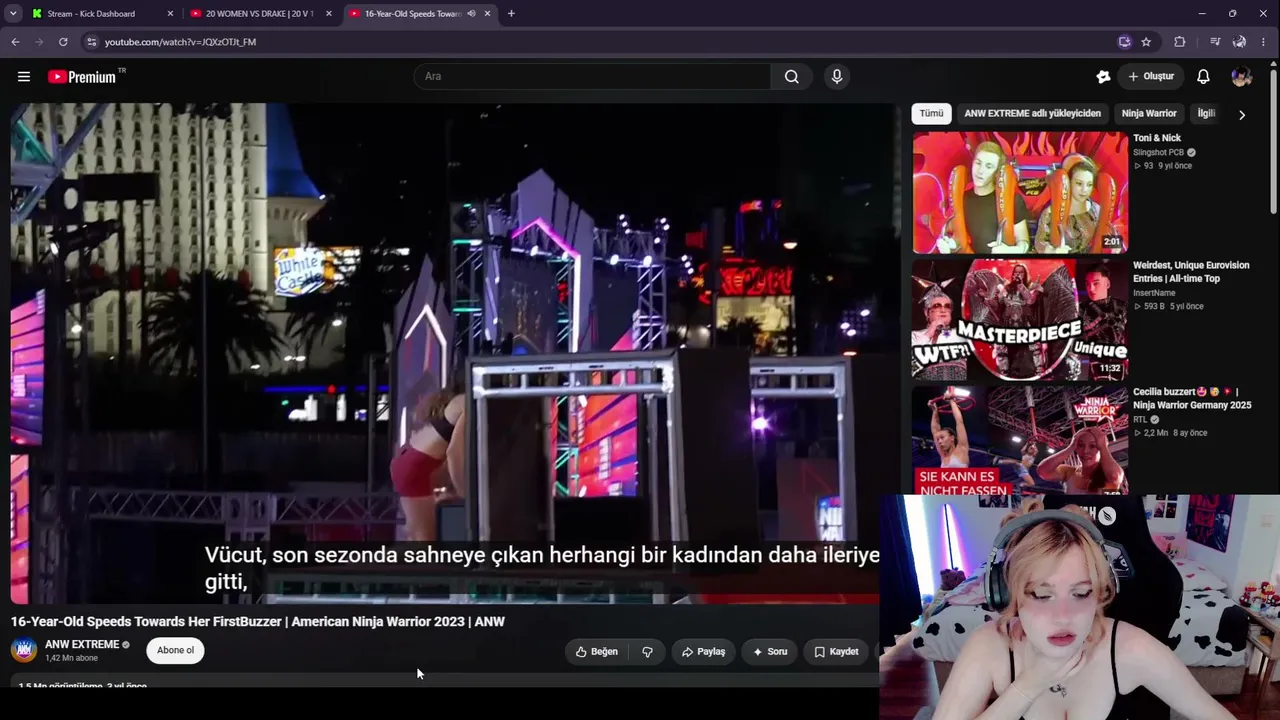The width and height of the screenshot is (1280, 720).
Task: Expand filter chips with right chevron
Action: tap(1242, 115)
